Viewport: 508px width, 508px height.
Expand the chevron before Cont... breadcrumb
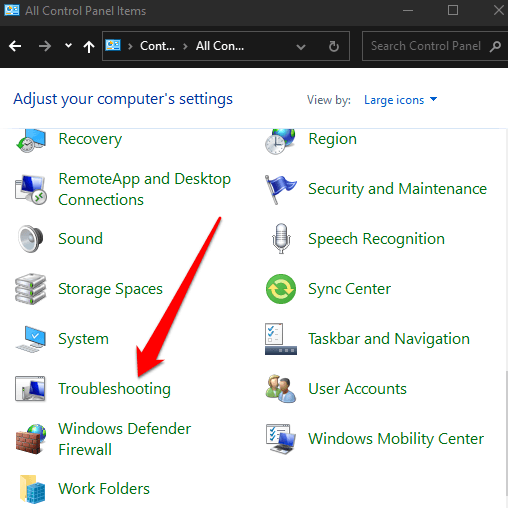tap(130, 46)
